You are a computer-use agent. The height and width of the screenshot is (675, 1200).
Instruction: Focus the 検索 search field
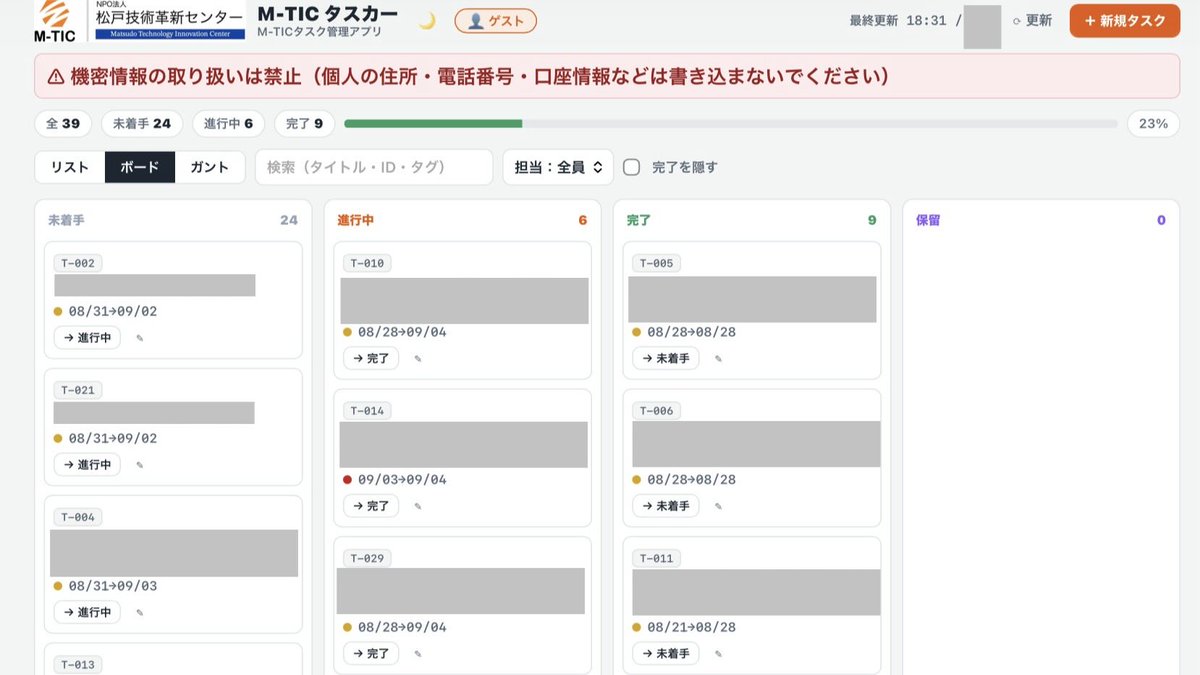[x=374, y=167]
